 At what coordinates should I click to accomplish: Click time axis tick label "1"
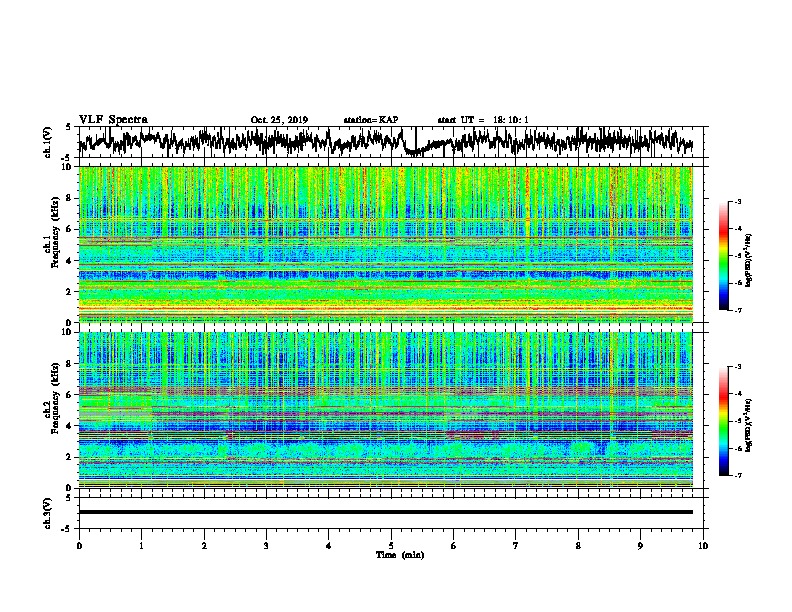pos(141,546)
